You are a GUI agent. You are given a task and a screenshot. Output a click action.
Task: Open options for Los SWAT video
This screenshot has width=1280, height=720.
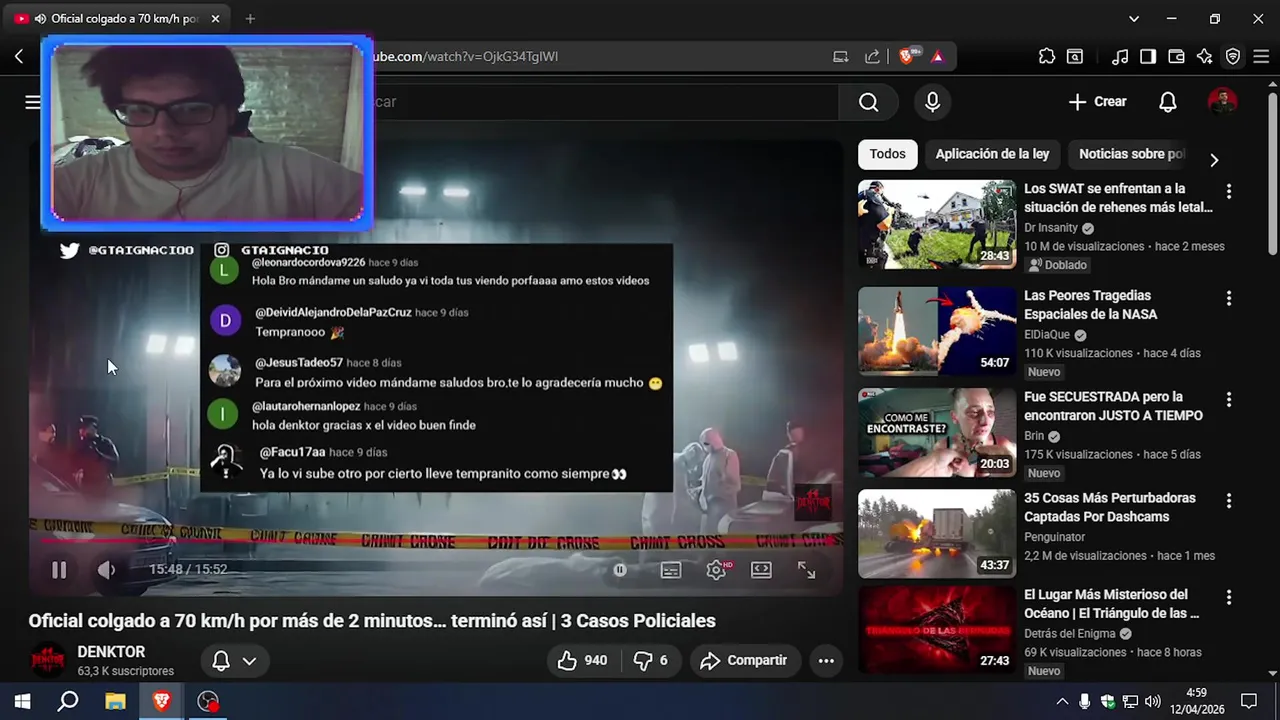(1228, 191)
